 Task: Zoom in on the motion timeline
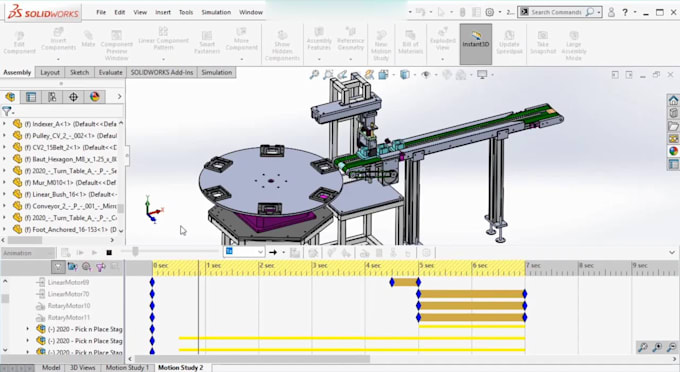(657, 347)
